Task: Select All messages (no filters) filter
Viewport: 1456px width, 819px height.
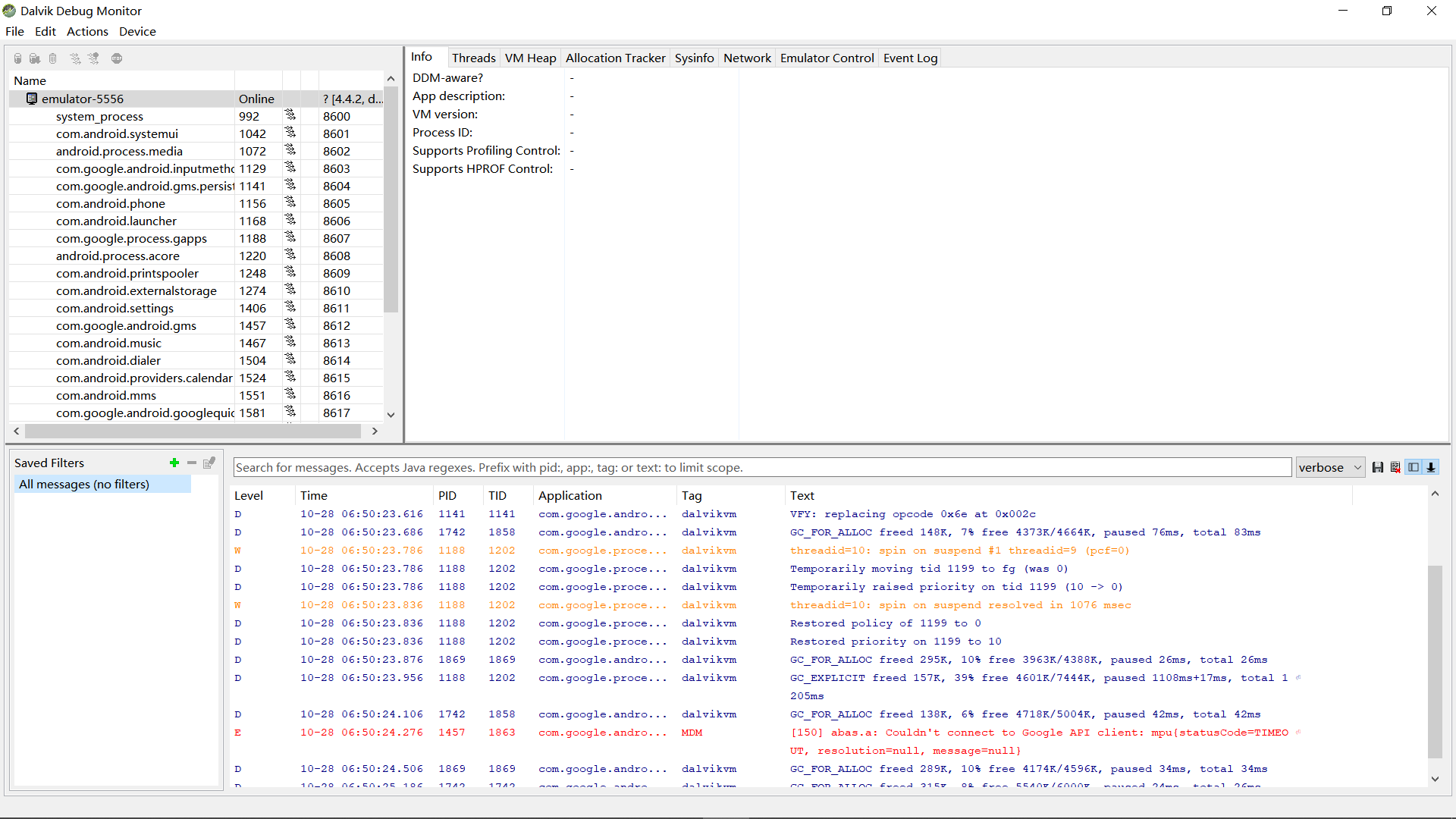Action: (x=103, y=484)
